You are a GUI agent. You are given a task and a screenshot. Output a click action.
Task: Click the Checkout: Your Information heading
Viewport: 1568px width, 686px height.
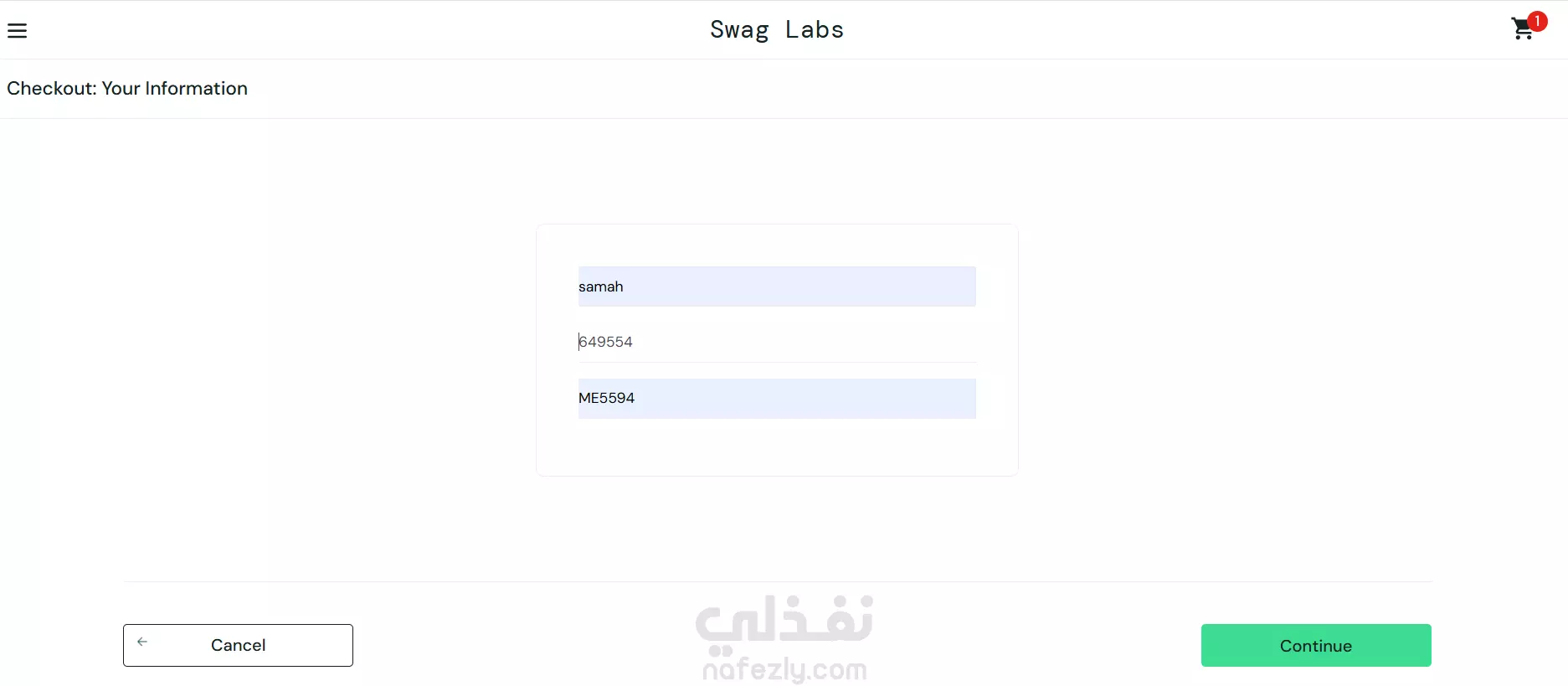tap(127, 88)
